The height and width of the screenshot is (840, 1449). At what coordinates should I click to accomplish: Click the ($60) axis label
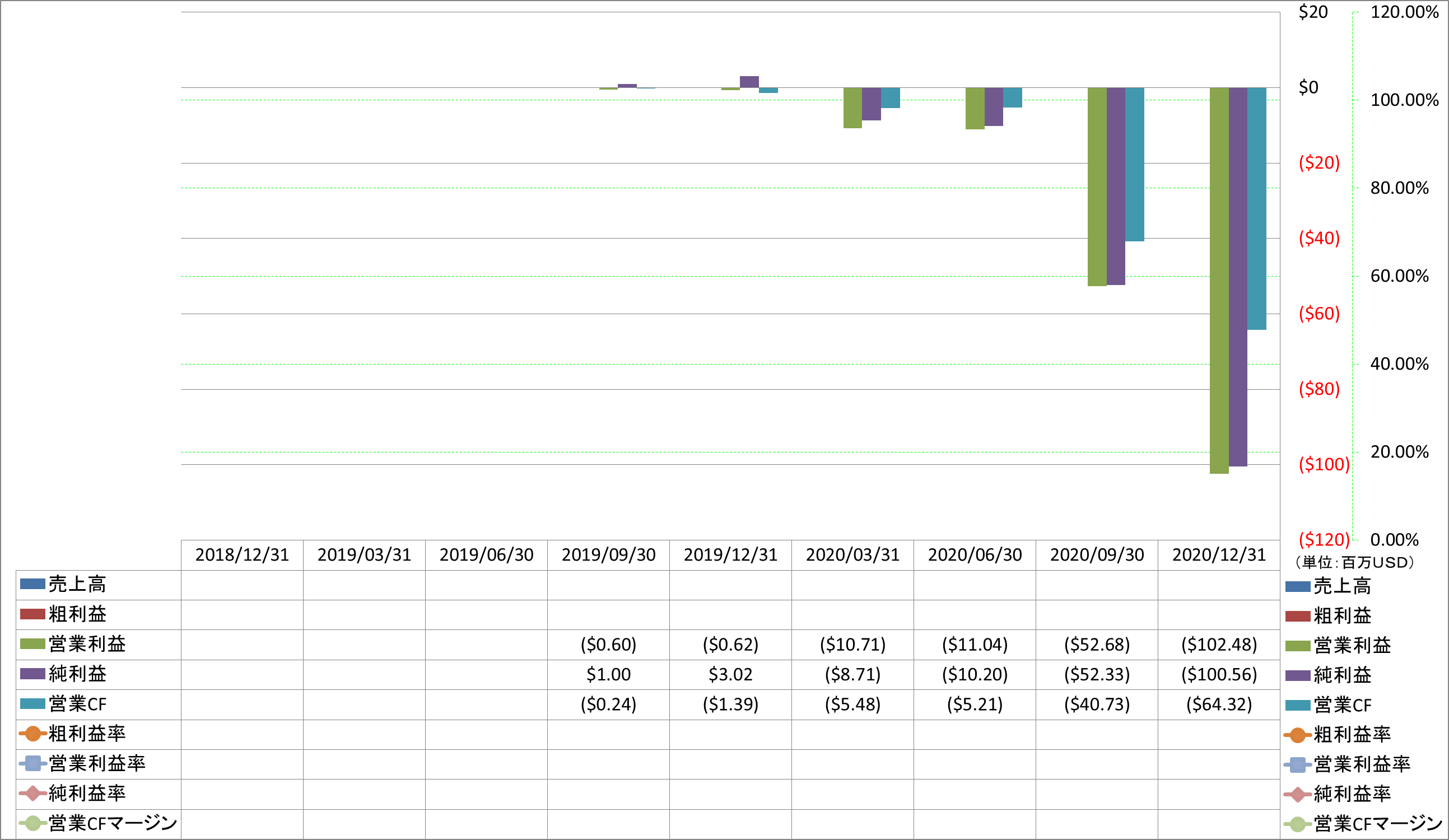1320,314
